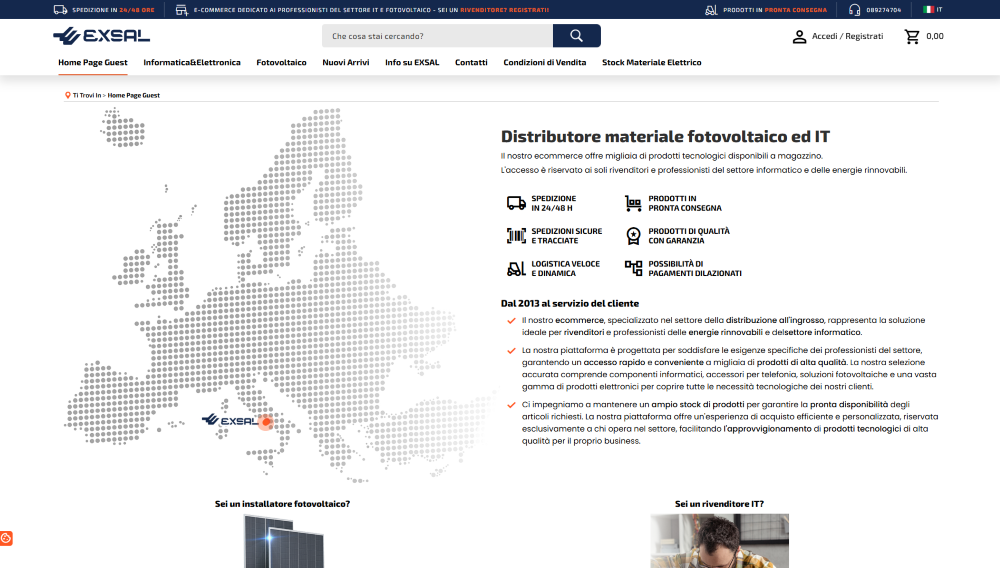
Task: Click the EXSAL logo in header
Action: tap(101, 36)
